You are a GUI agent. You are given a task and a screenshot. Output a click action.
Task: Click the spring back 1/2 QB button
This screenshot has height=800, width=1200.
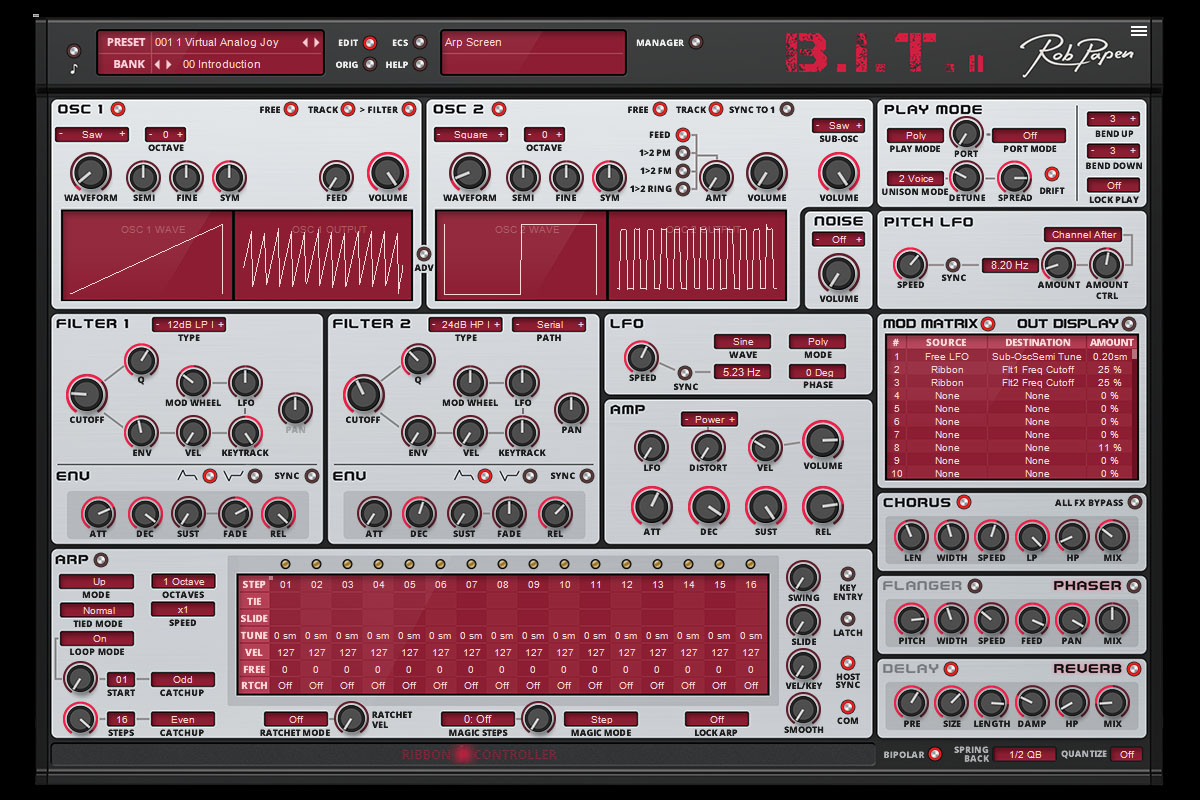pyautogui.click(x=1024, y=754)
